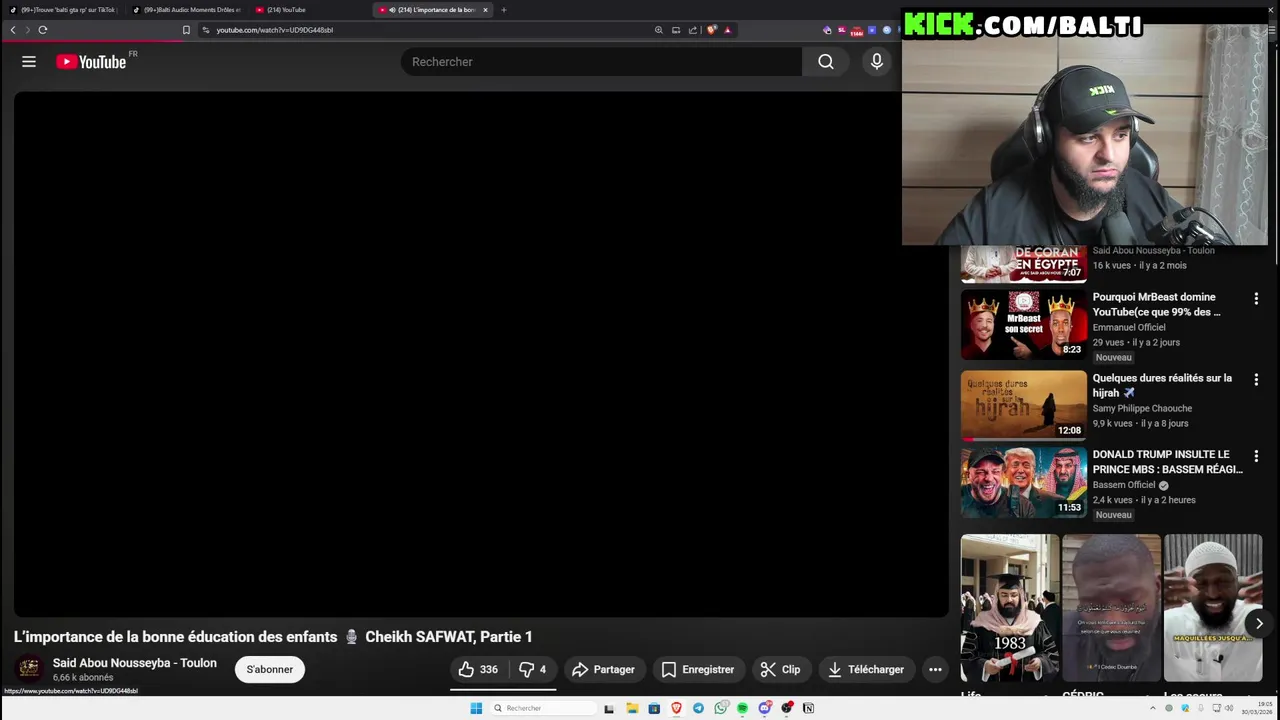Open Said Abou Nousseyba - Toulon channel

point(135,663)
